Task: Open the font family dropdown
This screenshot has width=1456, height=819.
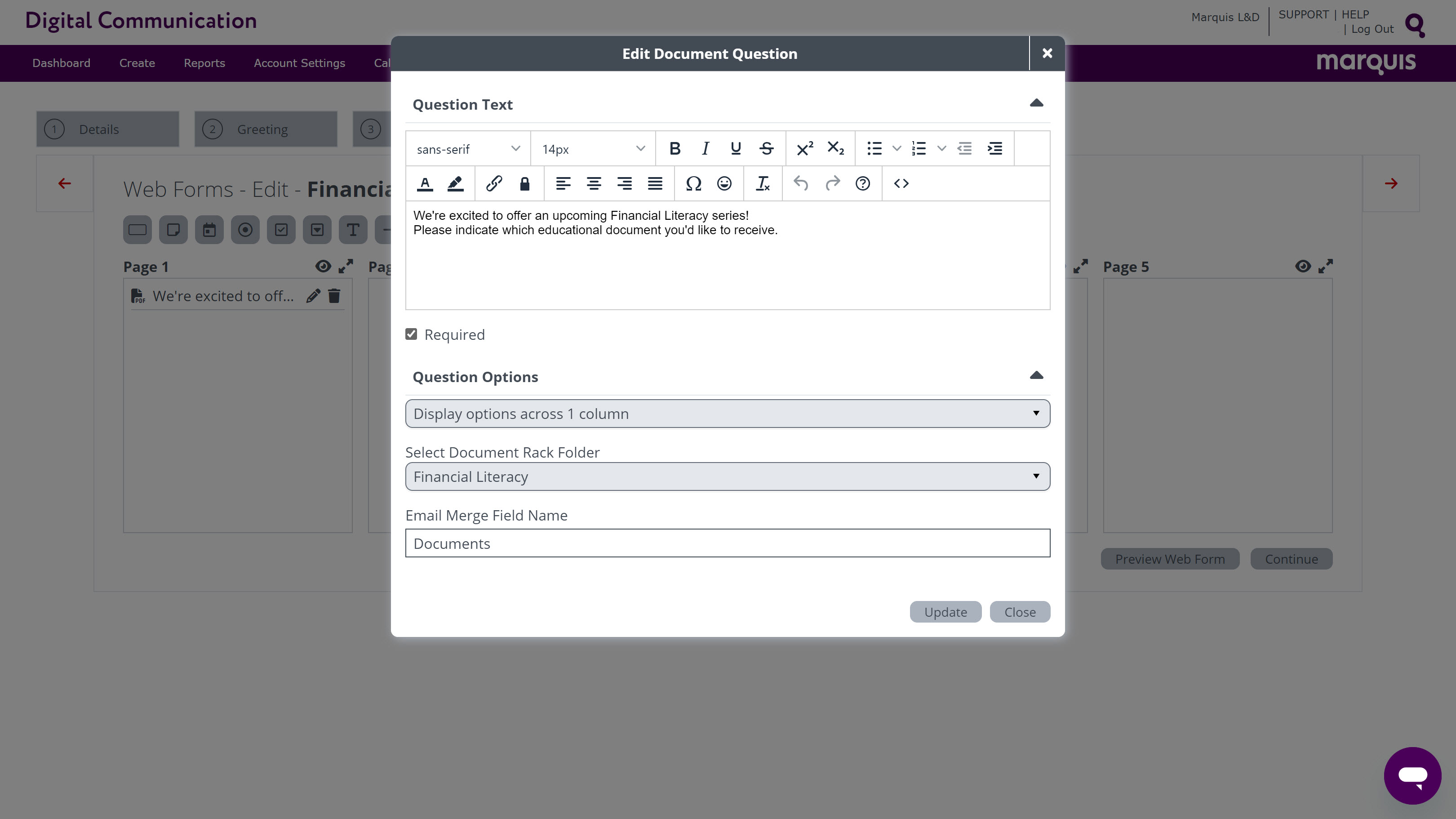Action: tap(468, 149)
